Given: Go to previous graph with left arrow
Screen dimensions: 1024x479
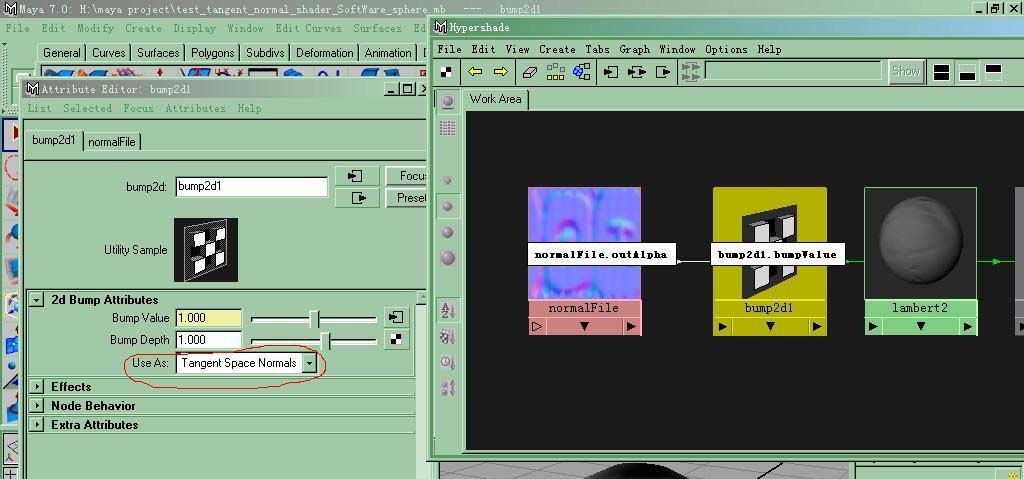Looking at the screenshot, I should point(475,72).
